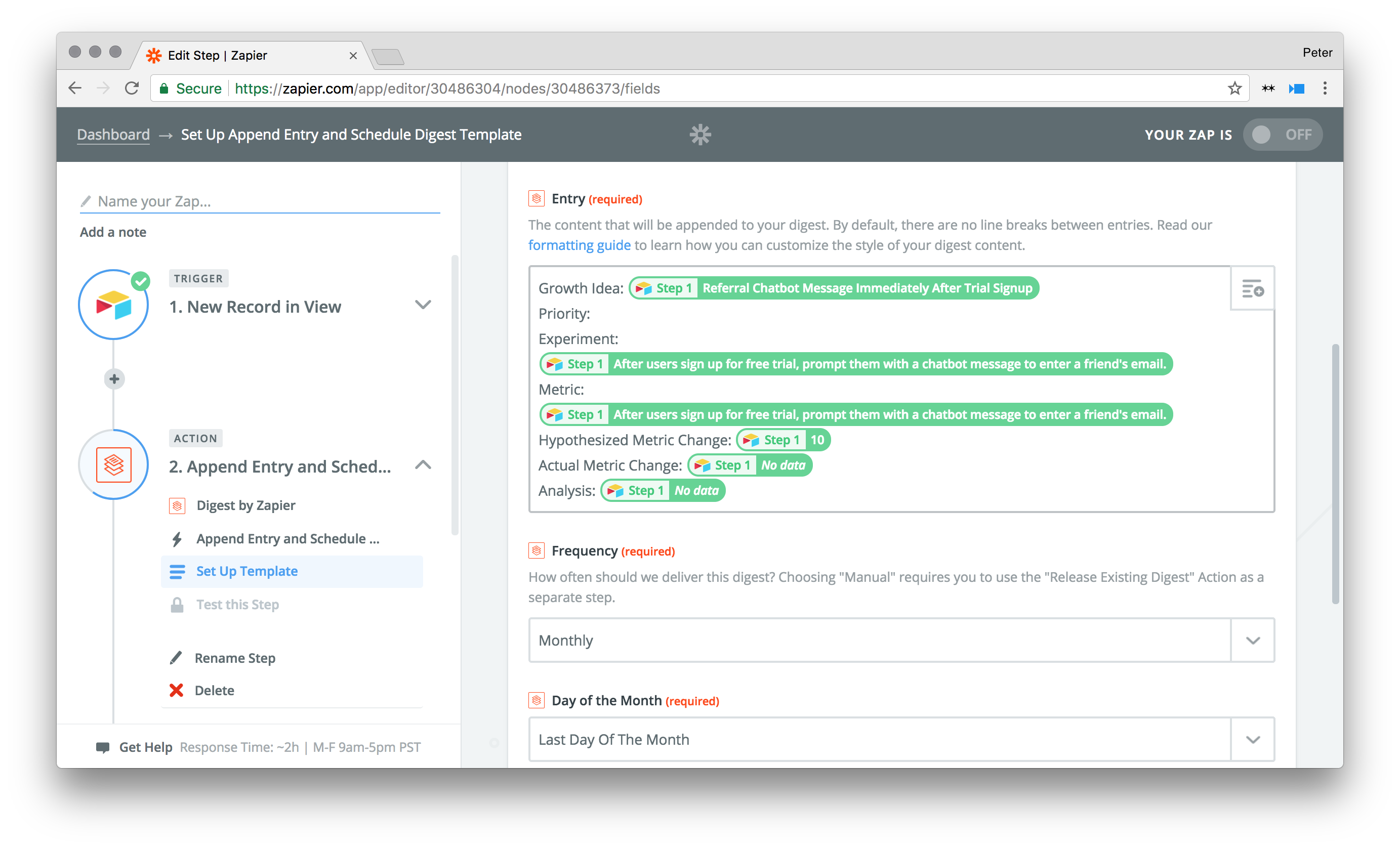Click the Rename Step pencil icon
This screenshot has width=1400, height=849.
pos(176,658)
